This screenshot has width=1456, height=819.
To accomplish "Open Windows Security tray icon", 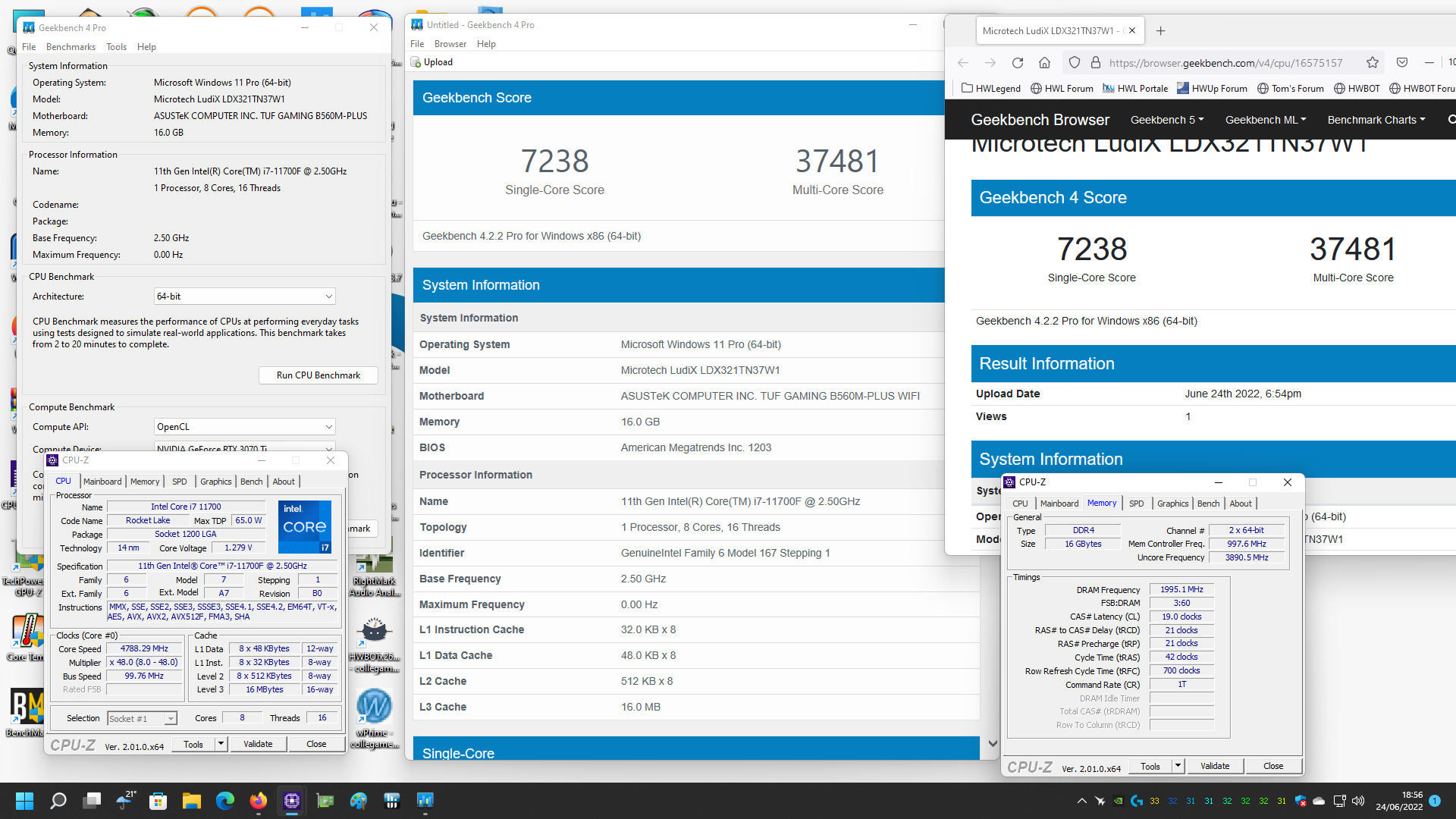I will (x=1301, y=801).
